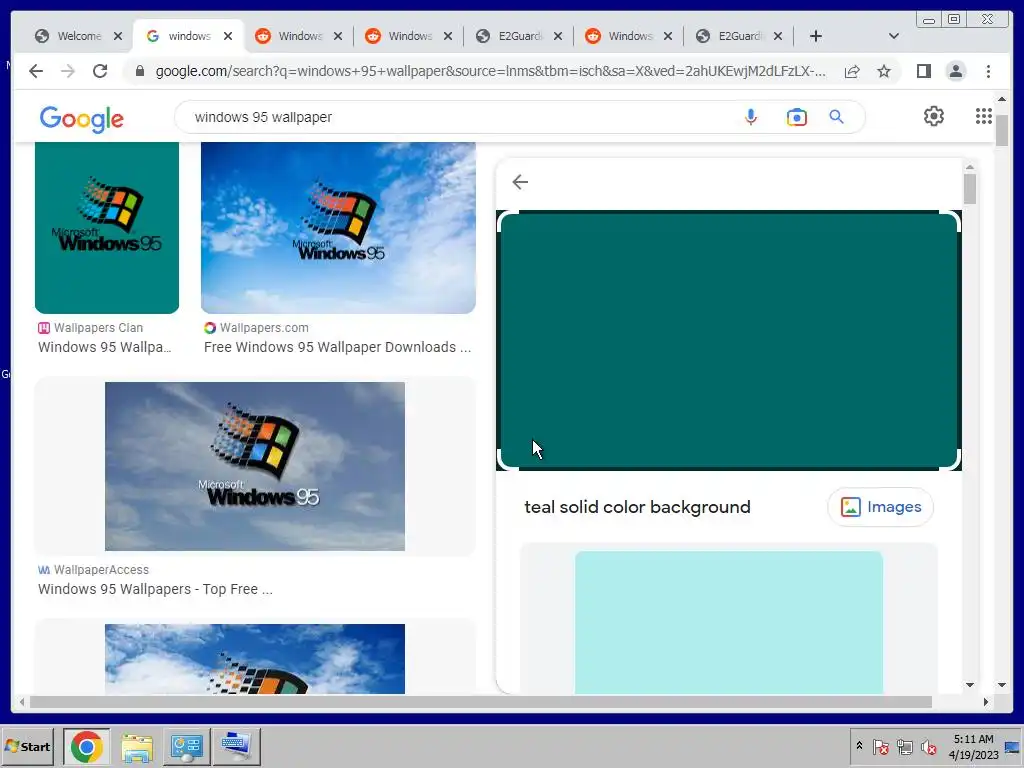This screenshot has width=1024, height=768.
Task: Open Chrome profile avatar
Action: pyautogui.click(x=955, y=71)
